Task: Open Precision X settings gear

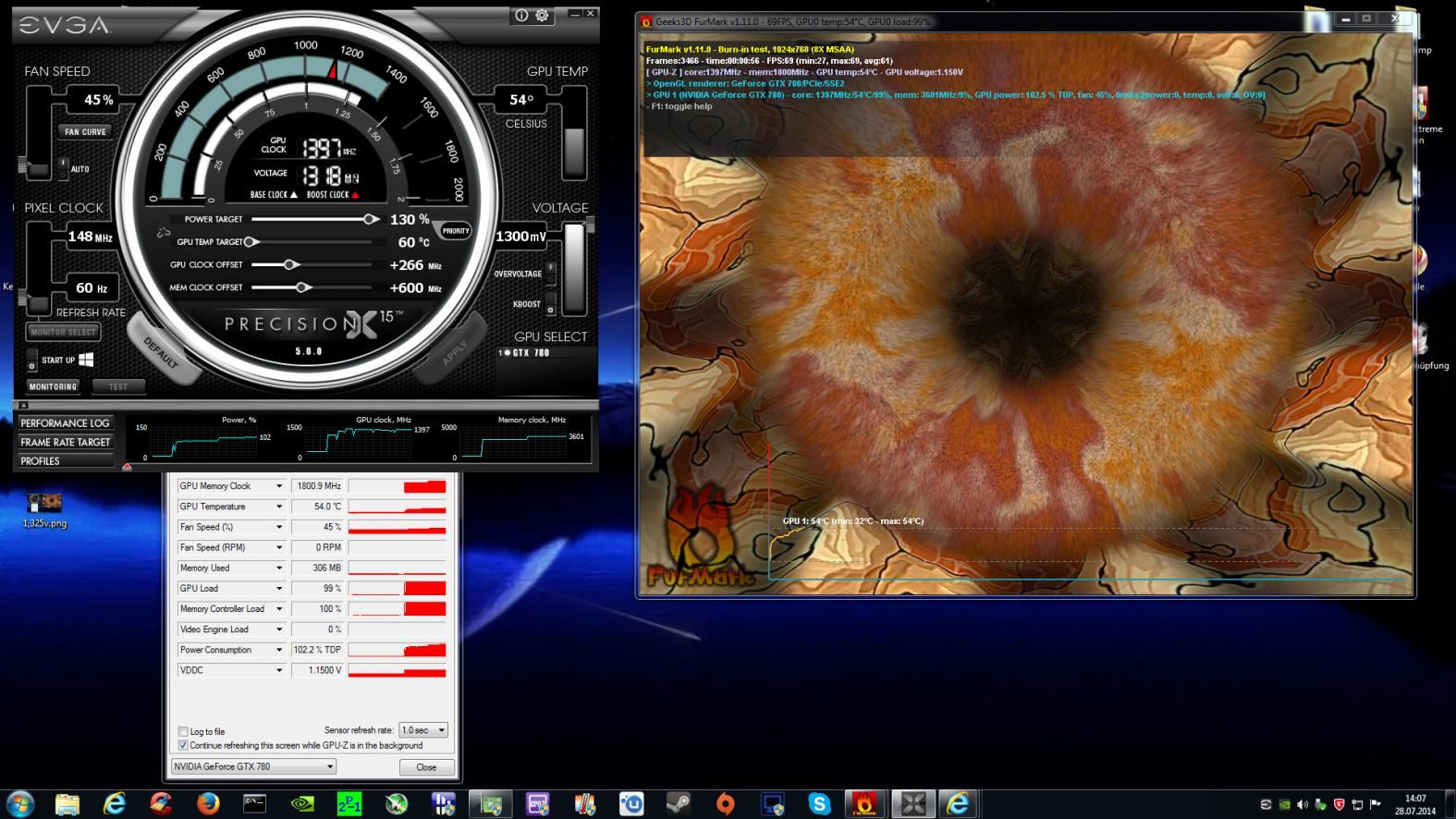Action: point(542,15)
